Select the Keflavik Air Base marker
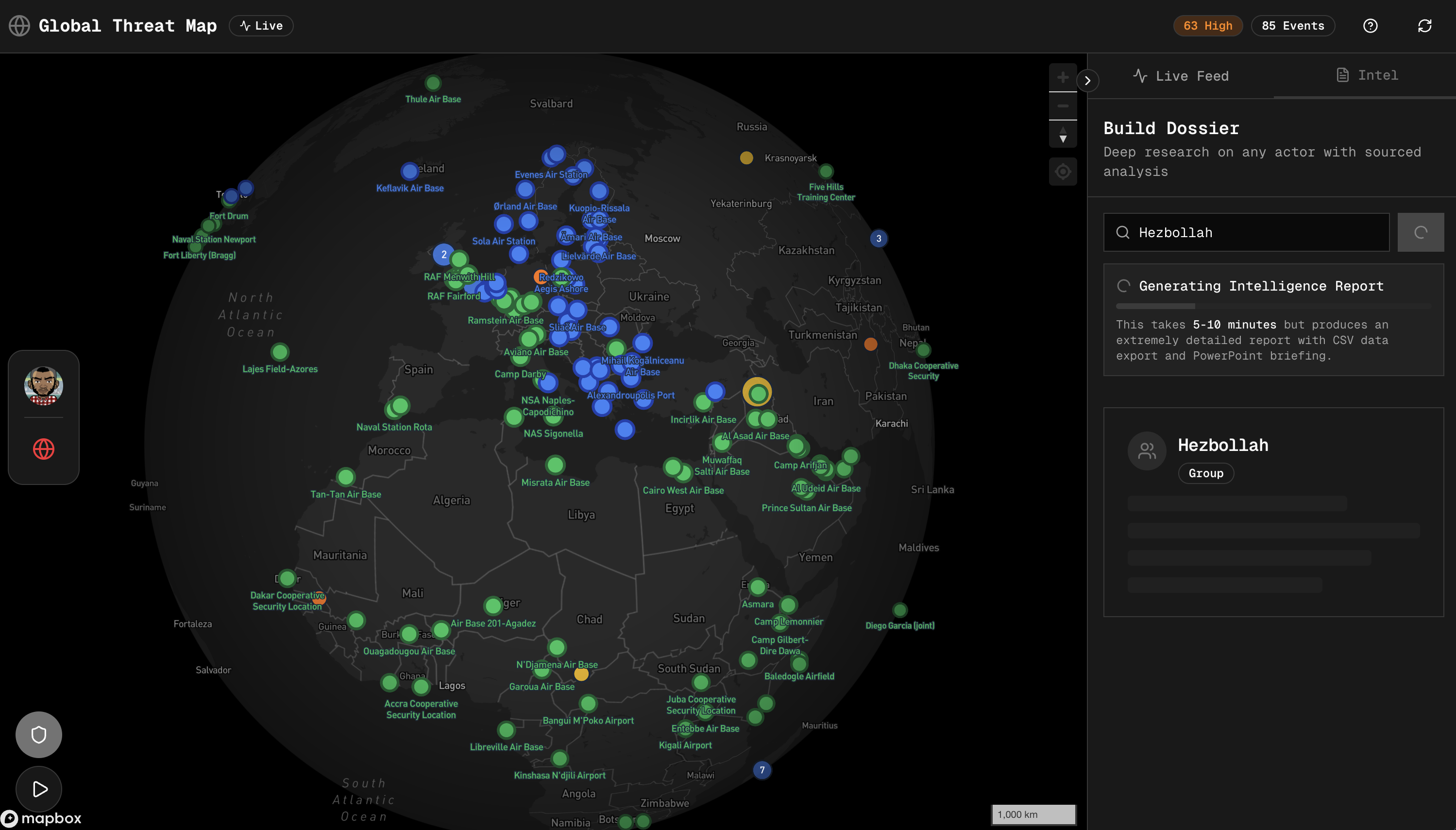Screen dimensions: 1456x830 pyautogui.click(x=409, y=171)
